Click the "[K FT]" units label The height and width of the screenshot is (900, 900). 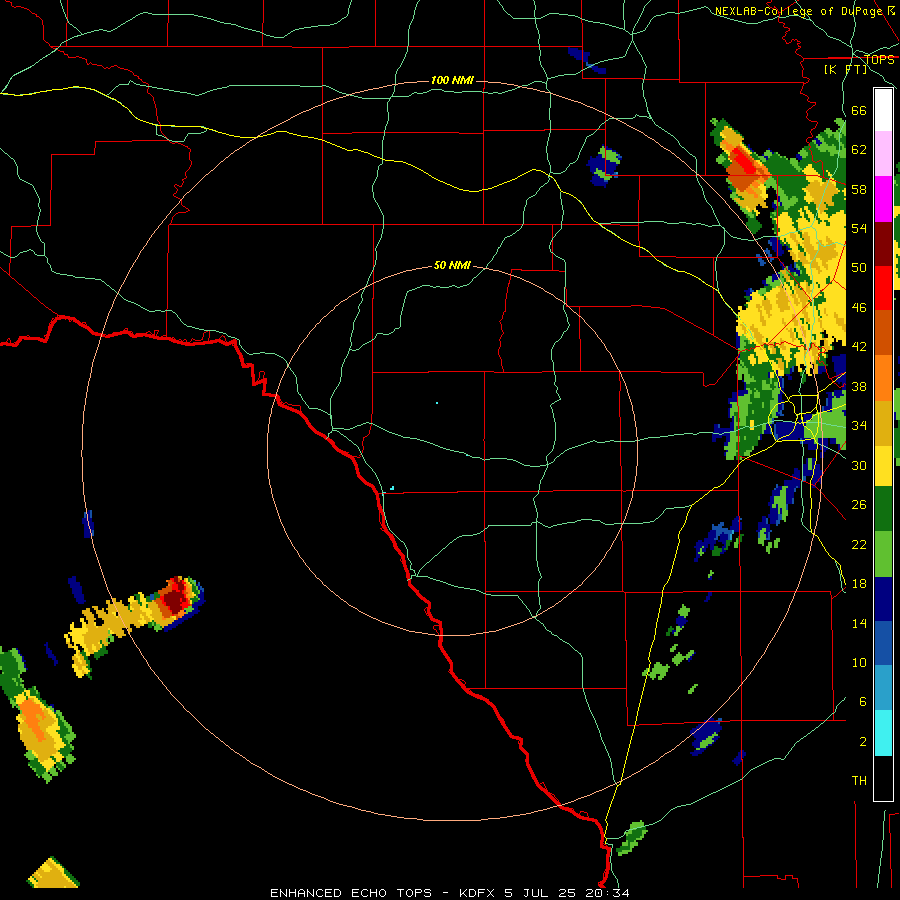coord(845,69)
